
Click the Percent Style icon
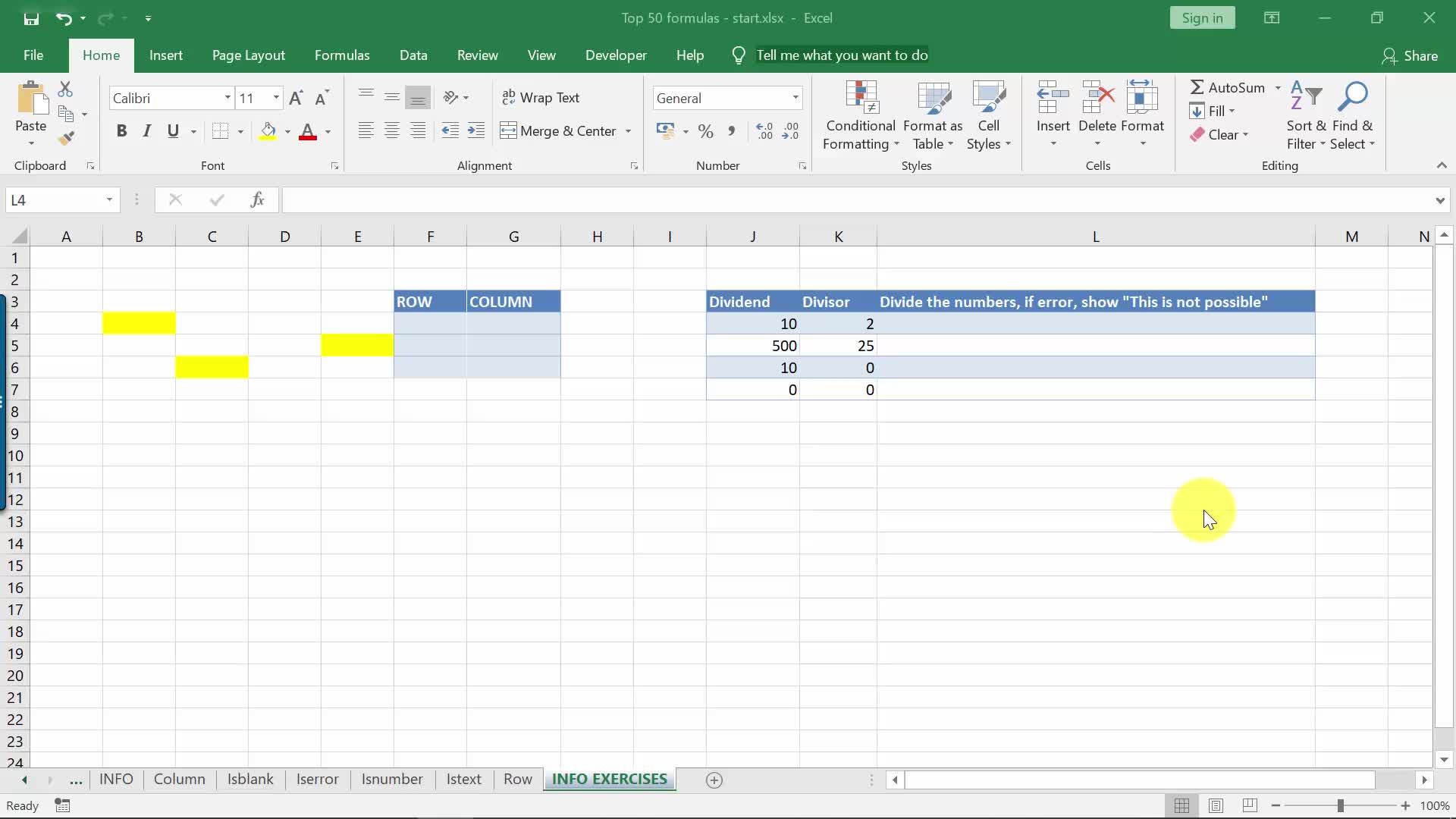[705, 131]
